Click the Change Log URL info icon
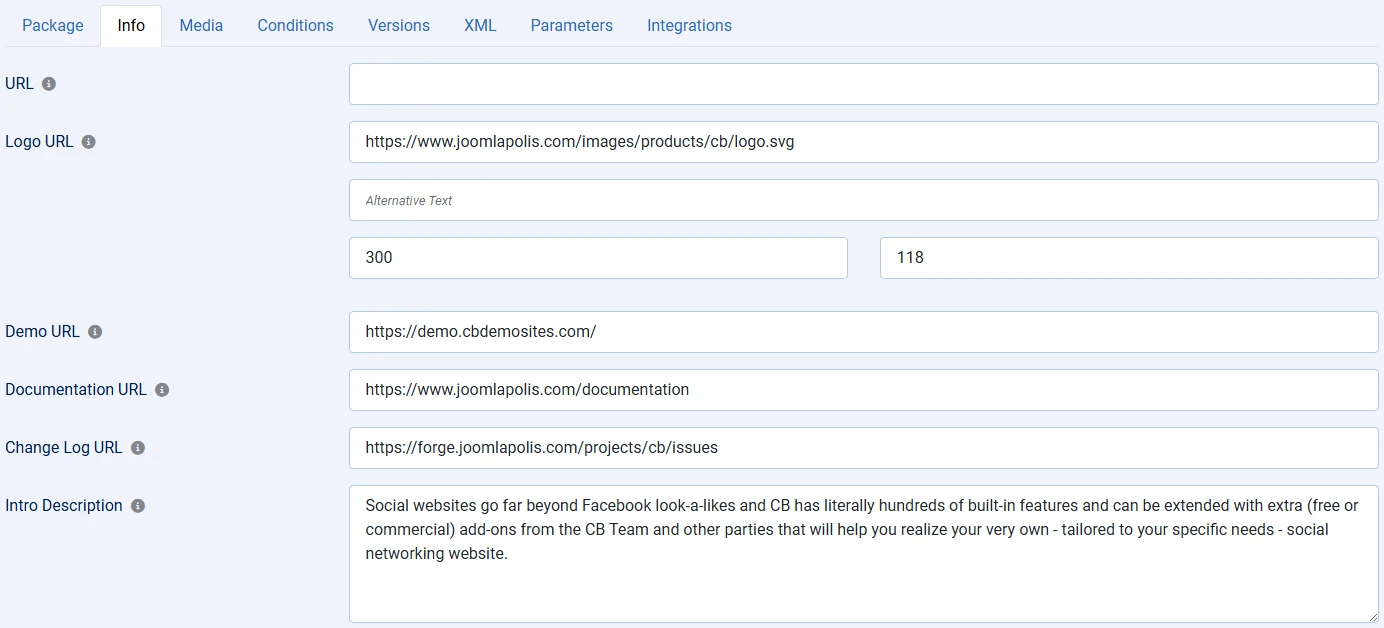The height and width of the screenshot is (628, 1384). coord(138,448)
